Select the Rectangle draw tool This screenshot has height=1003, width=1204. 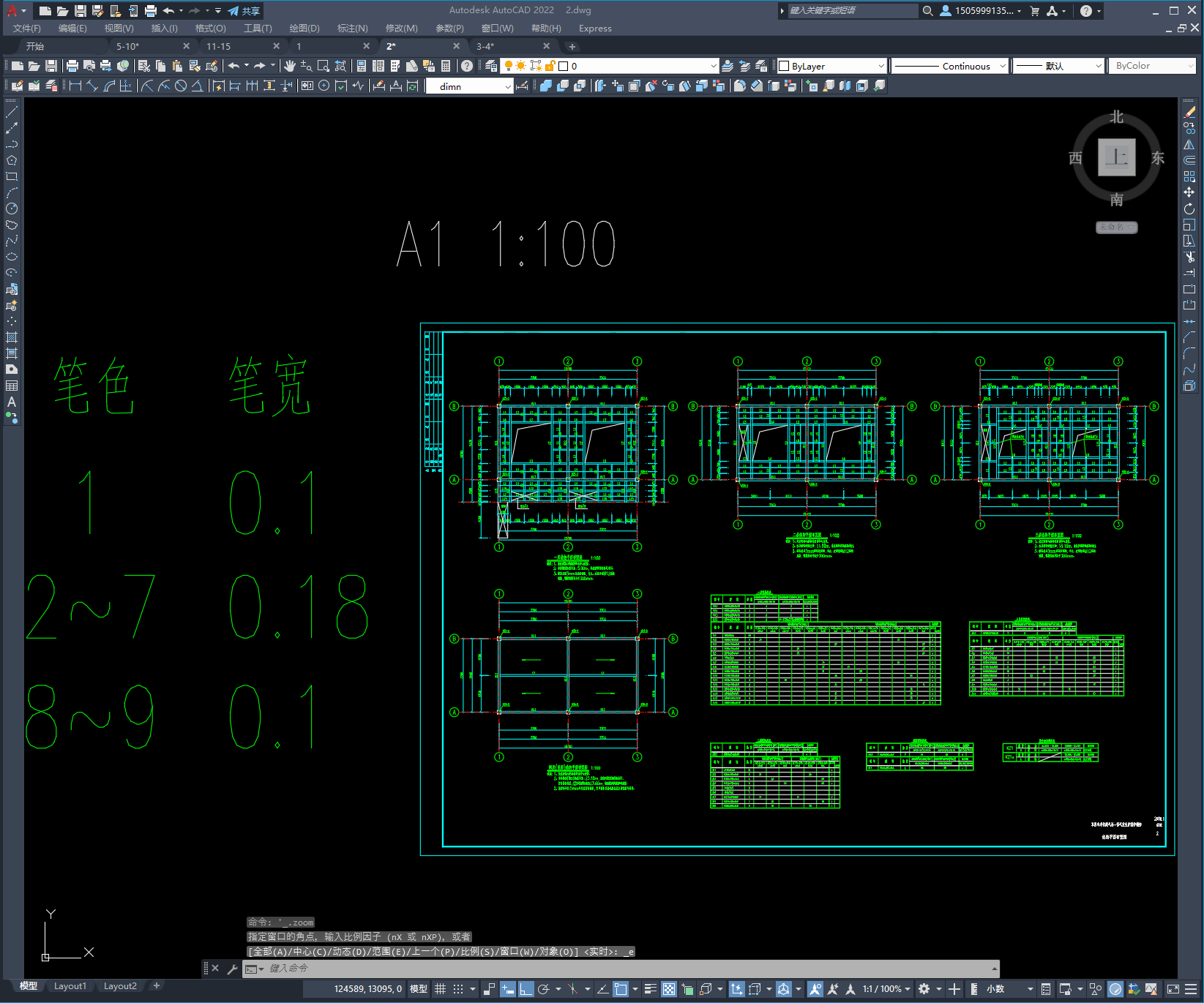click(x=11, y=176)
